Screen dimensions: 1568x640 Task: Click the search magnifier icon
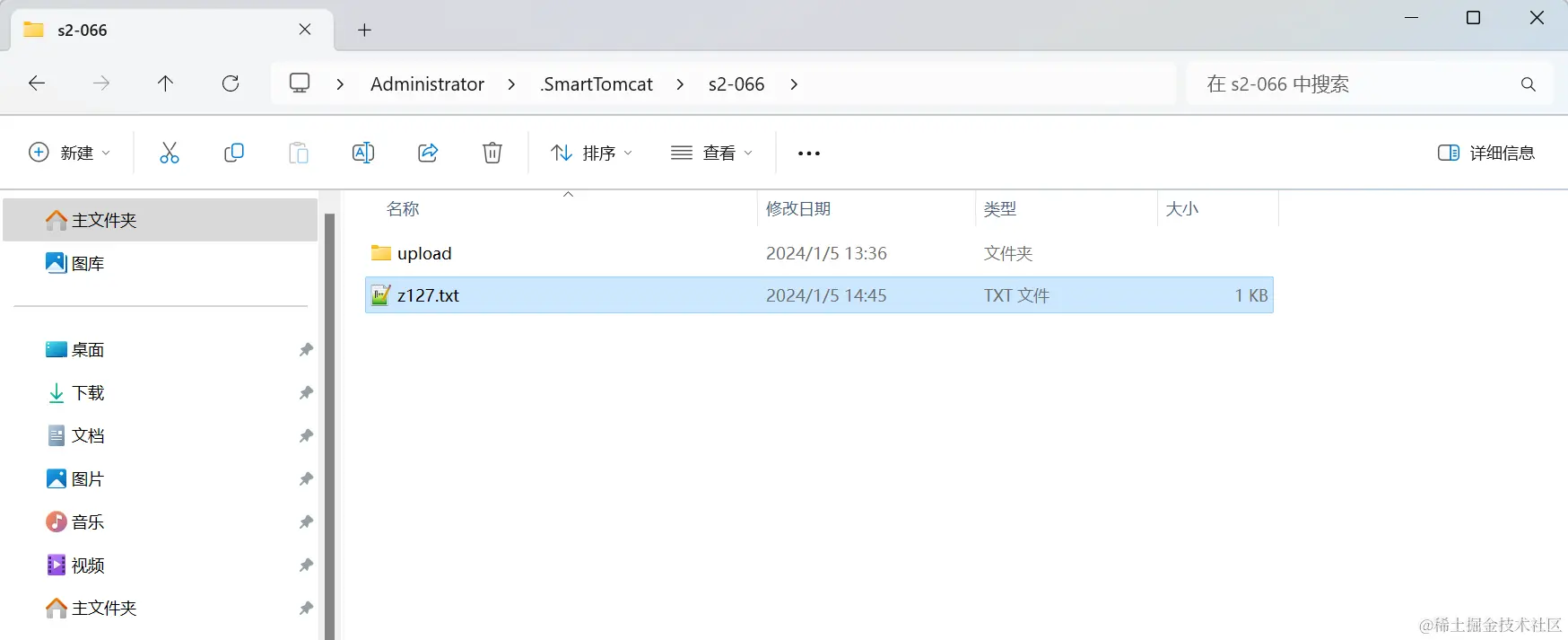(x=1529, y=84)
